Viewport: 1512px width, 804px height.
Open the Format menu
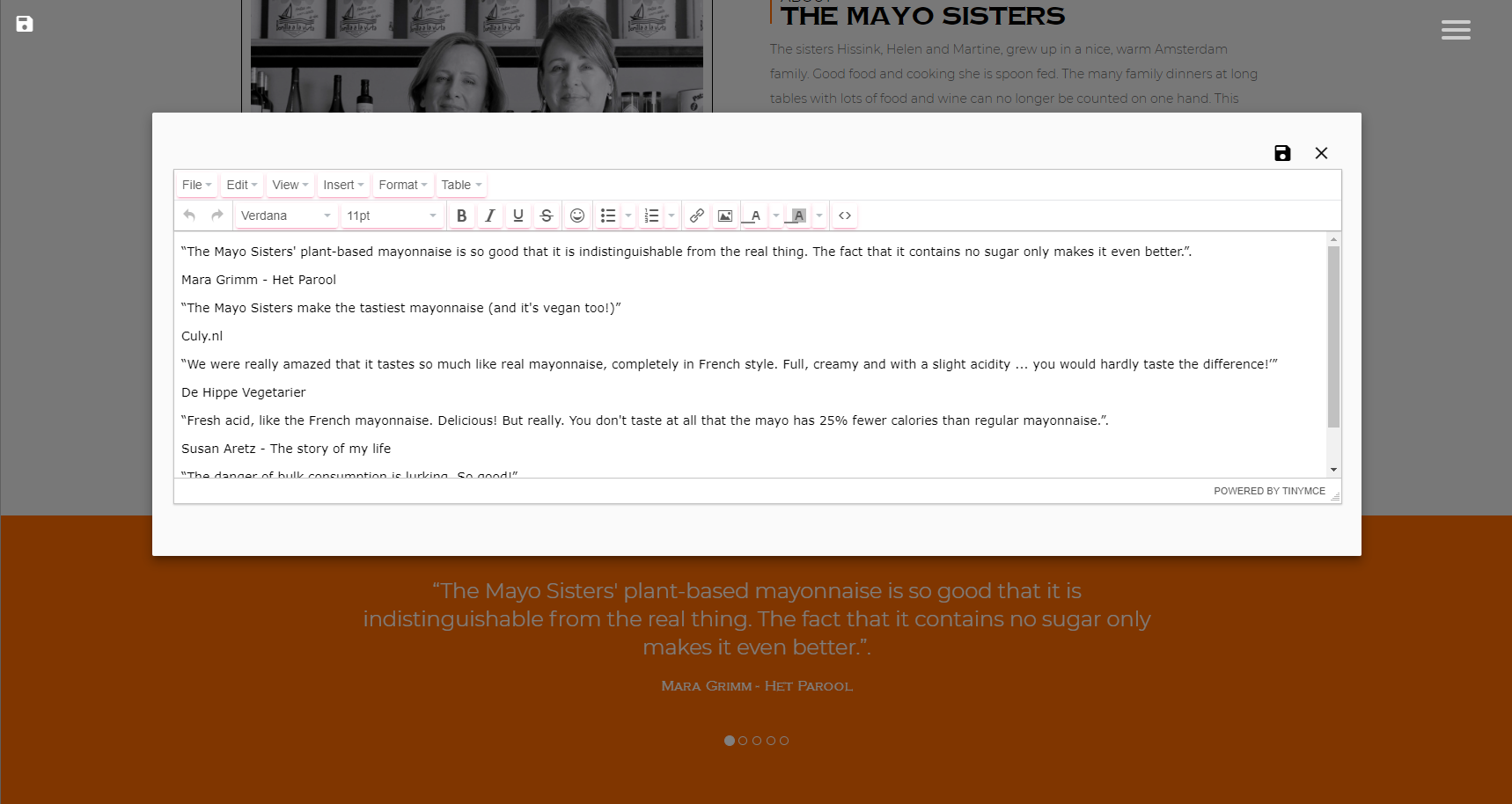(x=403, y=185)
